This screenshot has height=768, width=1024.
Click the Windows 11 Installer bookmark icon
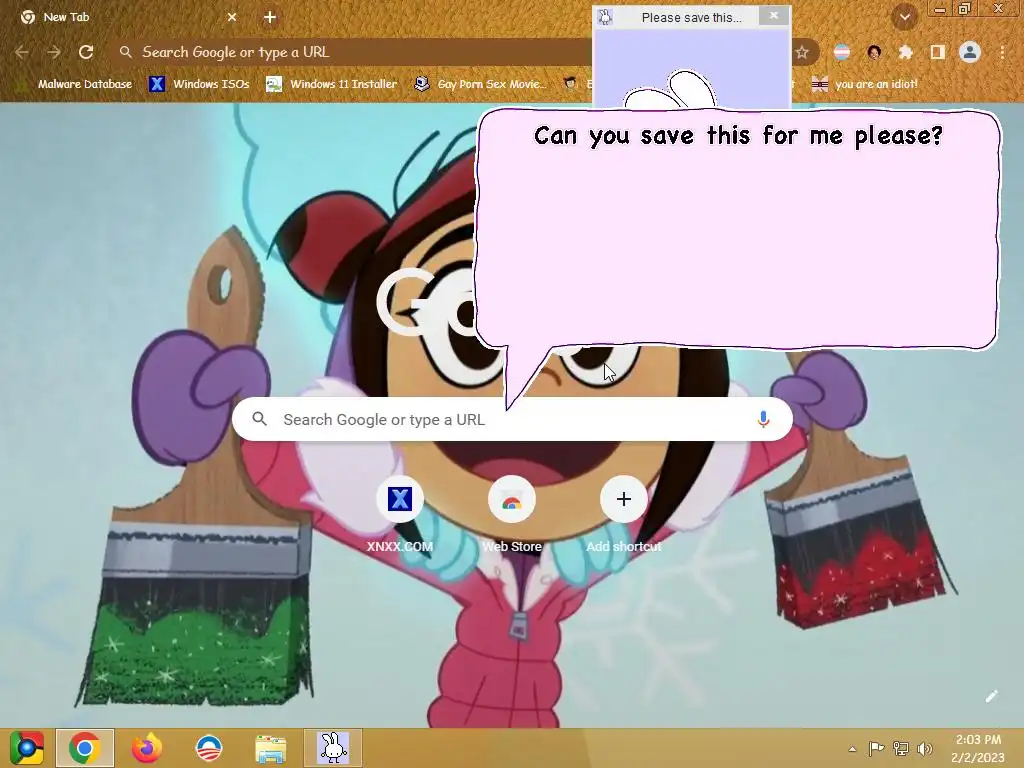tap(274, 84)
